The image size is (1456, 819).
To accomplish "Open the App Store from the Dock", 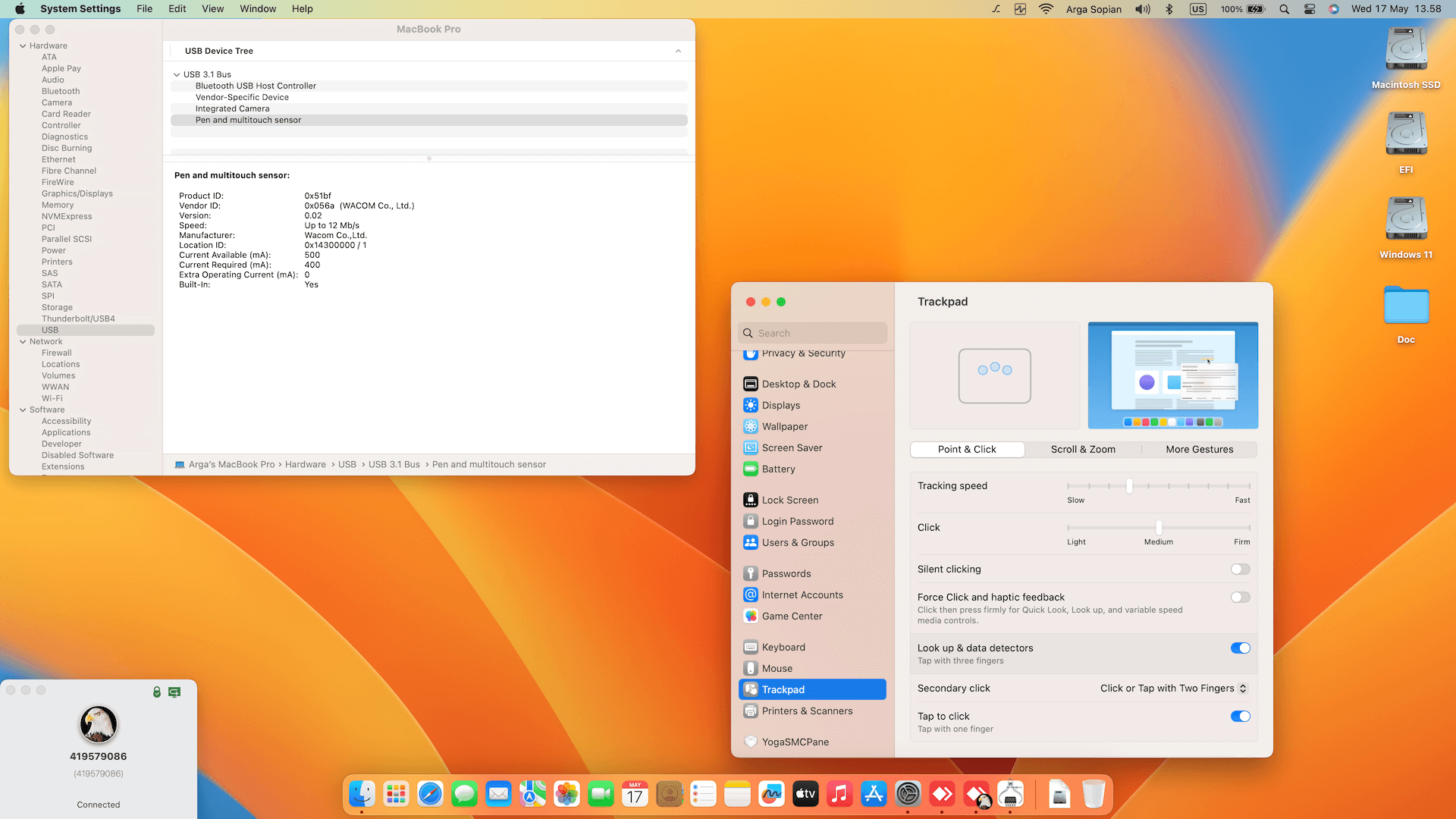I will (x=874, y=794).
